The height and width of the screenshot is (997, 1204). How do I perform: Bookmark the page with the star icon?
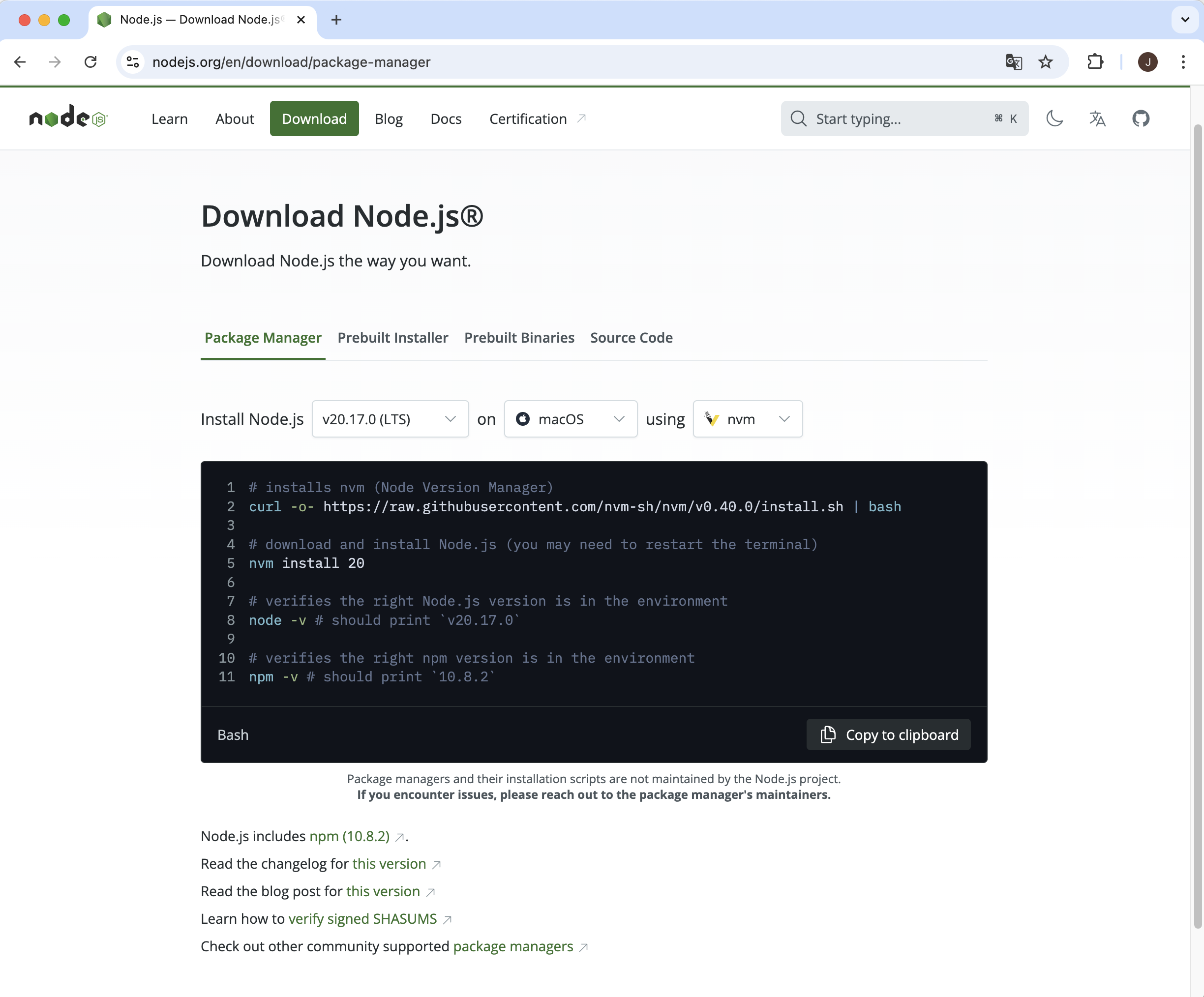(x=1046, y=62)
